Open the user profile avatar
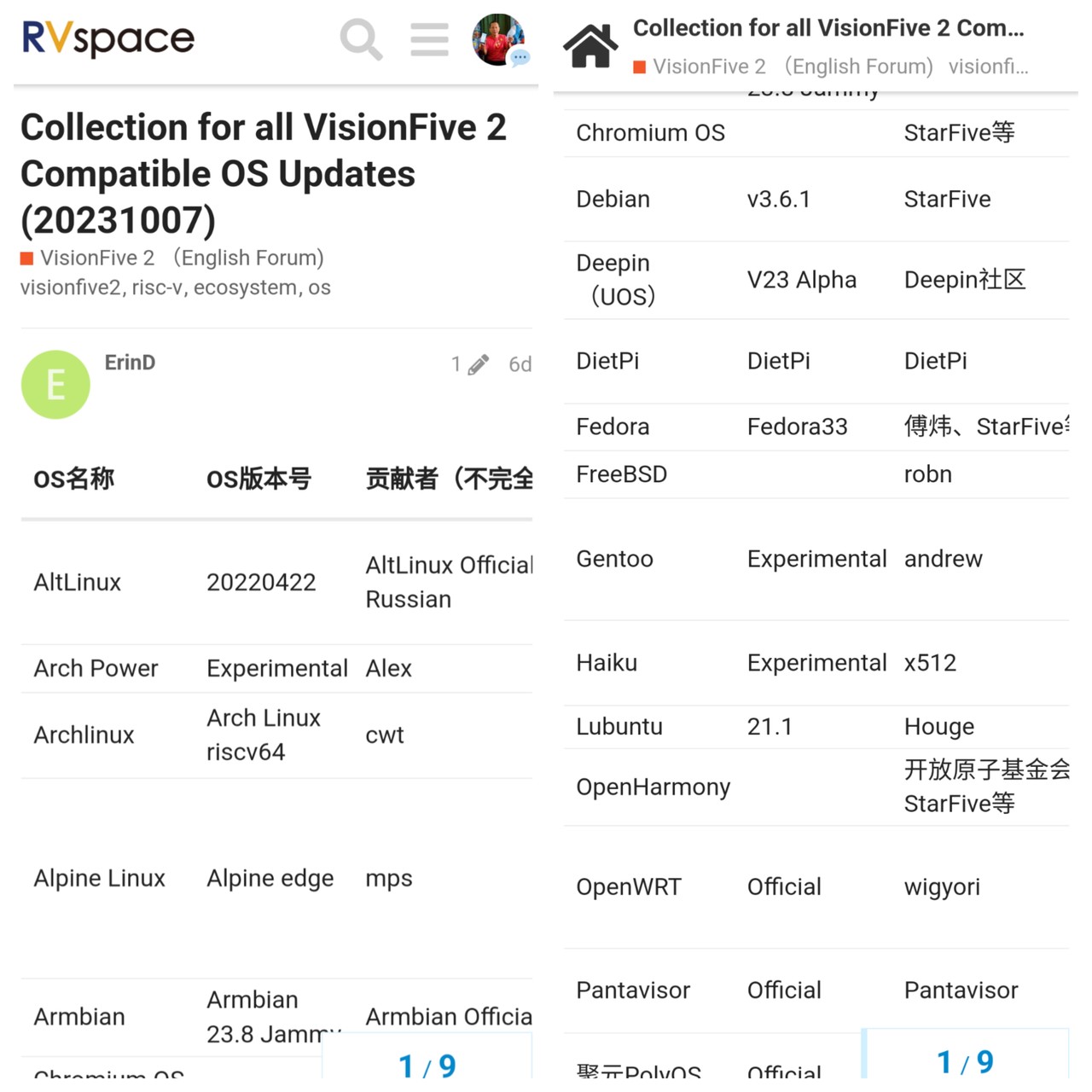The width and height of the screenshot is (1092, 1092). click(x=499, y=39)
